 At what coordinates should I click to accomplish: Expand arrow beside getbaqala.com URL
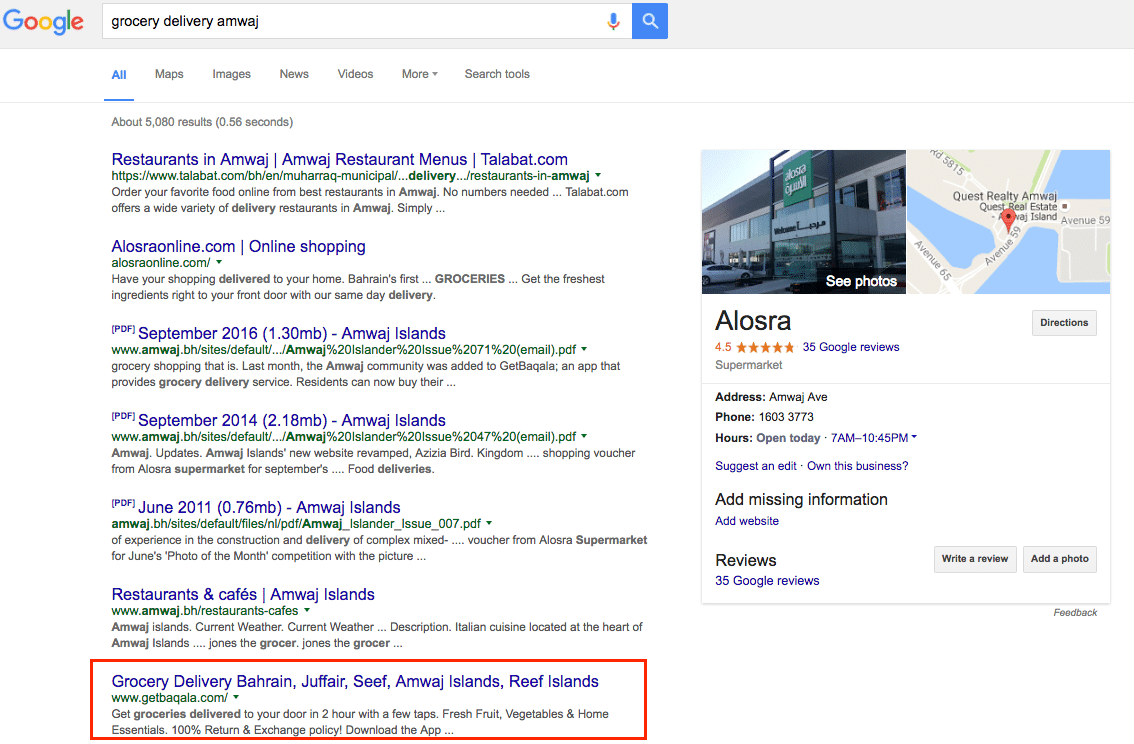(236, 698)
